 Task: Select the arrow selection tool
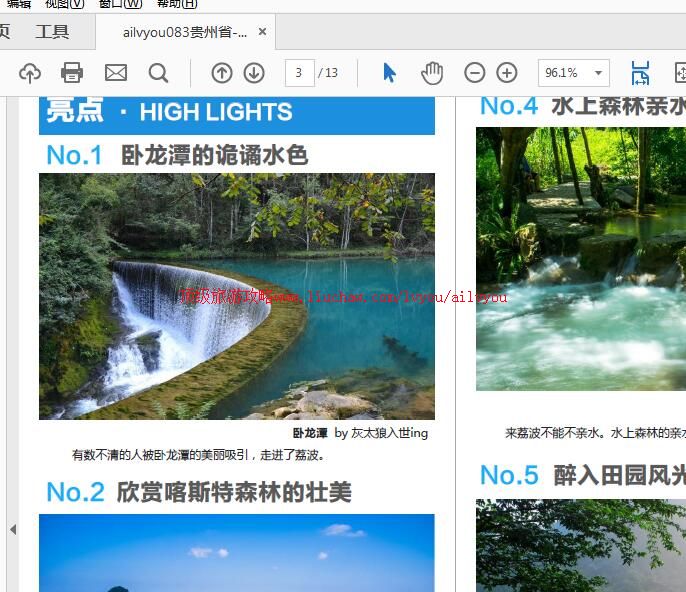tap(389, 73)
